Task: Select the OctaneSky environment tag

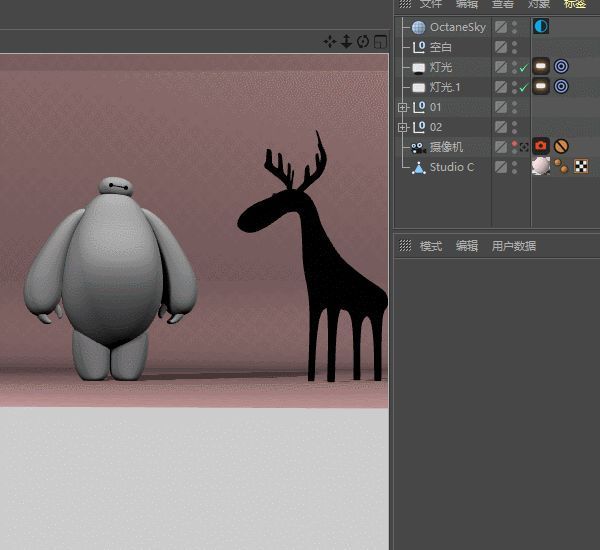Action: tap(541, 26)
